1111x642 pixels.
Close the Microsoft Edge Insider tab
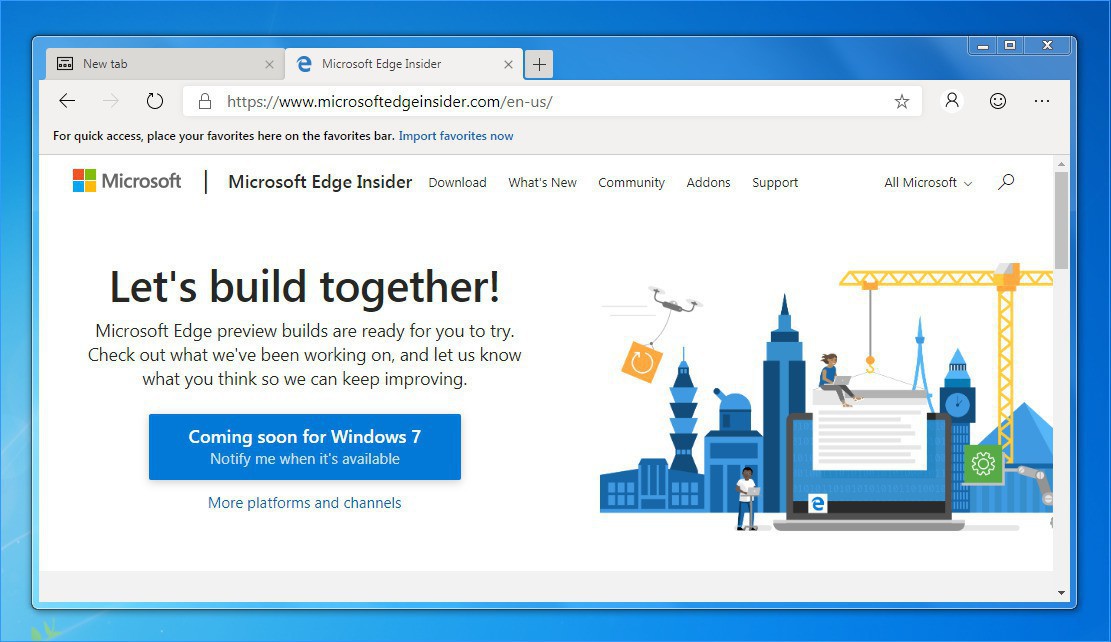(508, 64)
